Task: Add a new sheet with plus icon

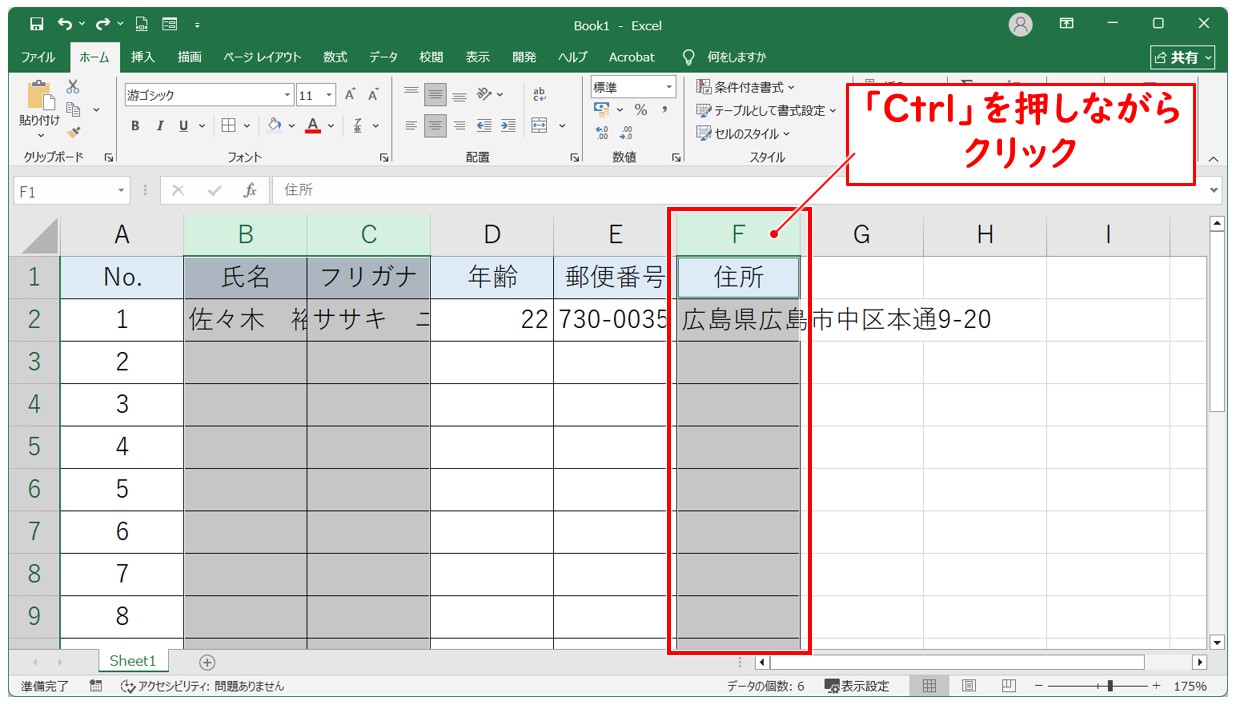Action: (x=207, y=662)
